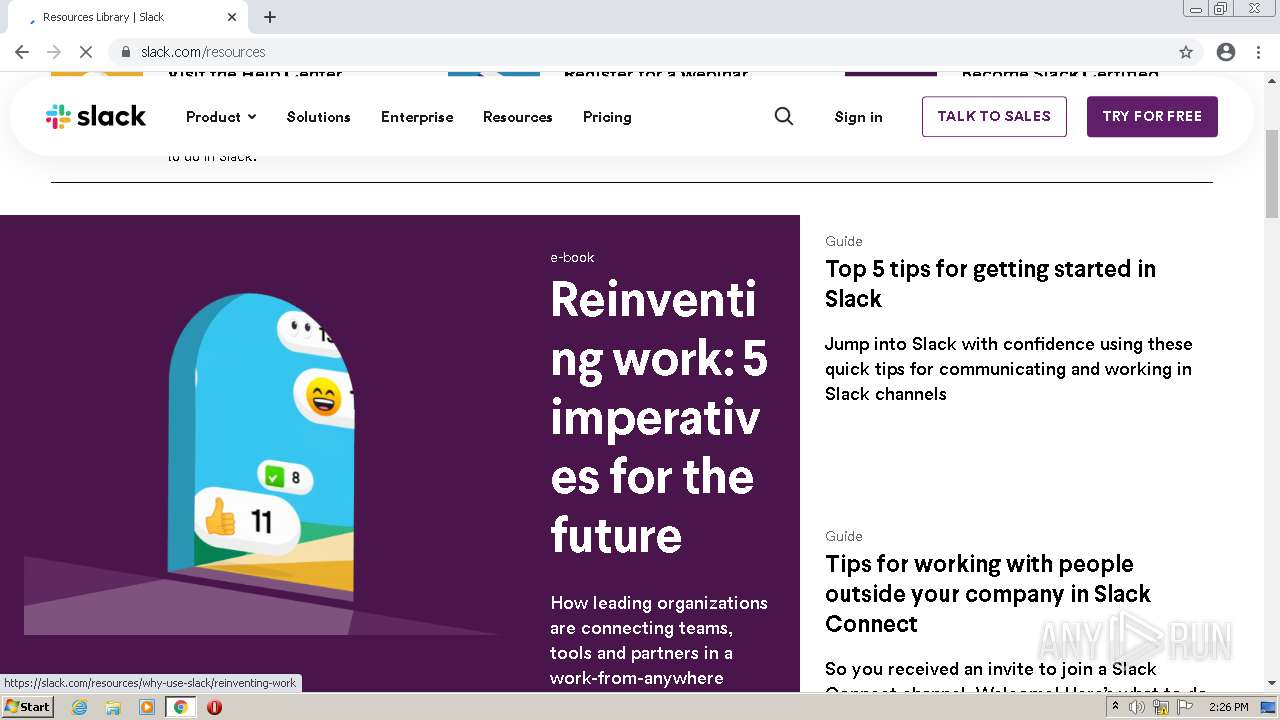Go back to the previous page
Viewport: 1280px width, 720px height.
point(22,52)
